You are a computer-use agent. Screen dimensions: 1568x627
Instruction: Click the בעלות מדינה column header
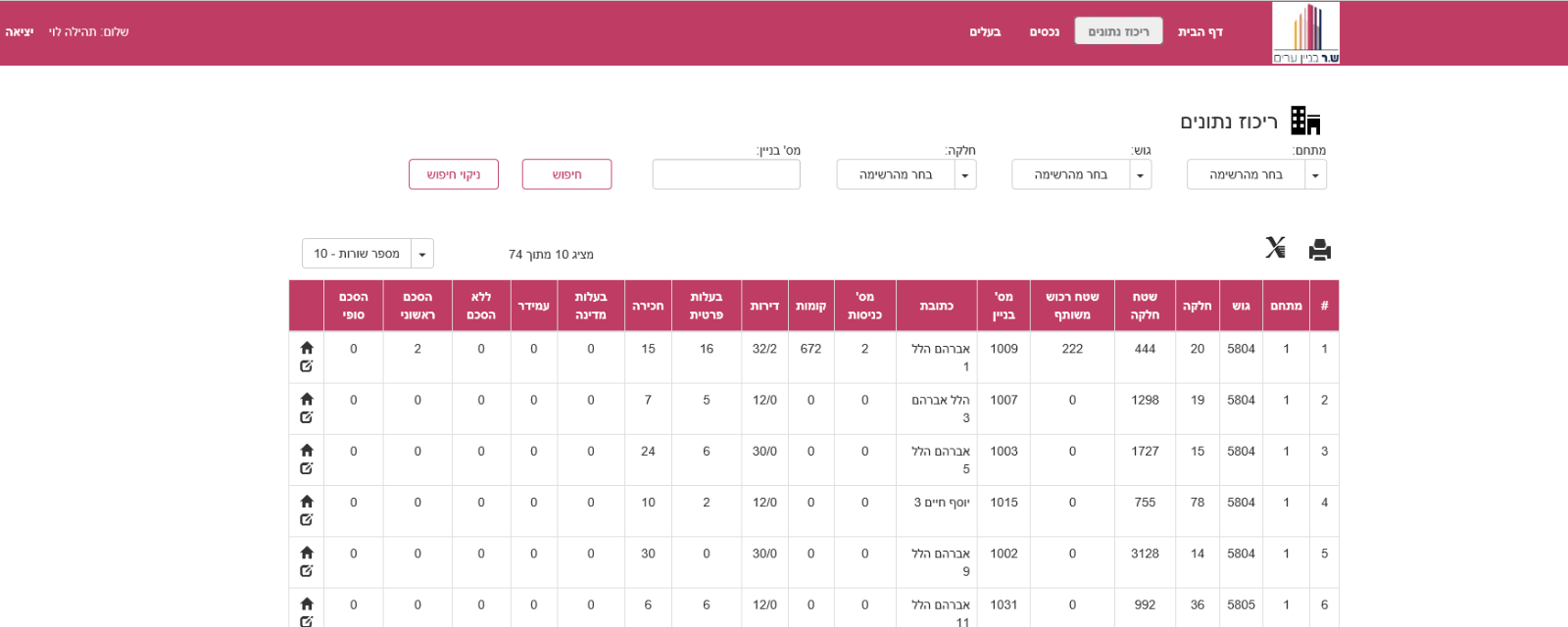(x=591, y=306)
